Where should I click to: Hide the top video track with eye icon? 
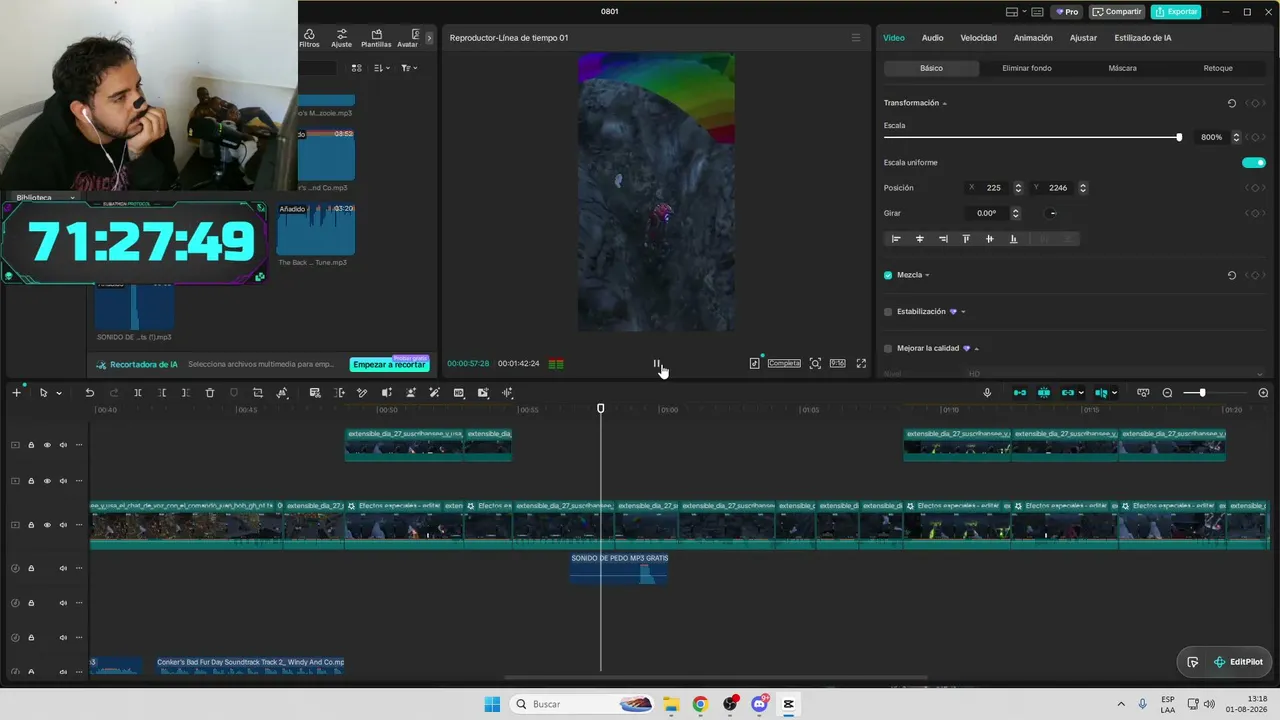click(47, 445)
